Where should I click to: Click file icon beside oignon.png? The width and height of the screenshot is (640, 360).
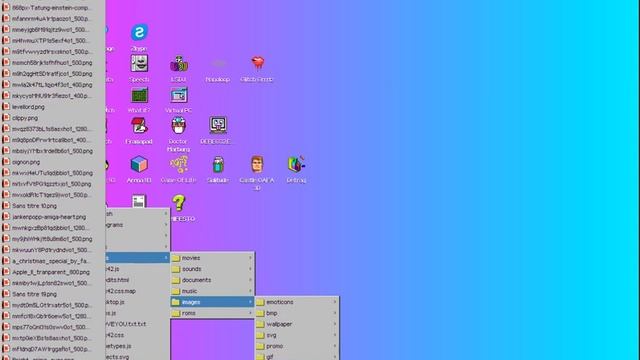pos(6,162)
